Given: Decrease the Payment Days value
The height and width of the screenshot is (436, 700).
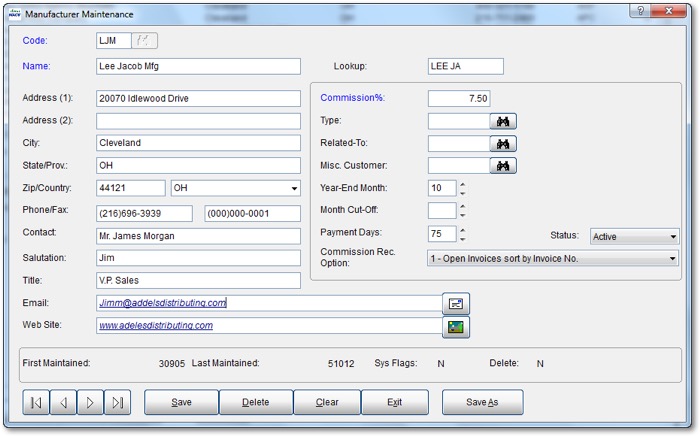Looking at the screenshot, I should pyautogui.click(x=462, y=238).
